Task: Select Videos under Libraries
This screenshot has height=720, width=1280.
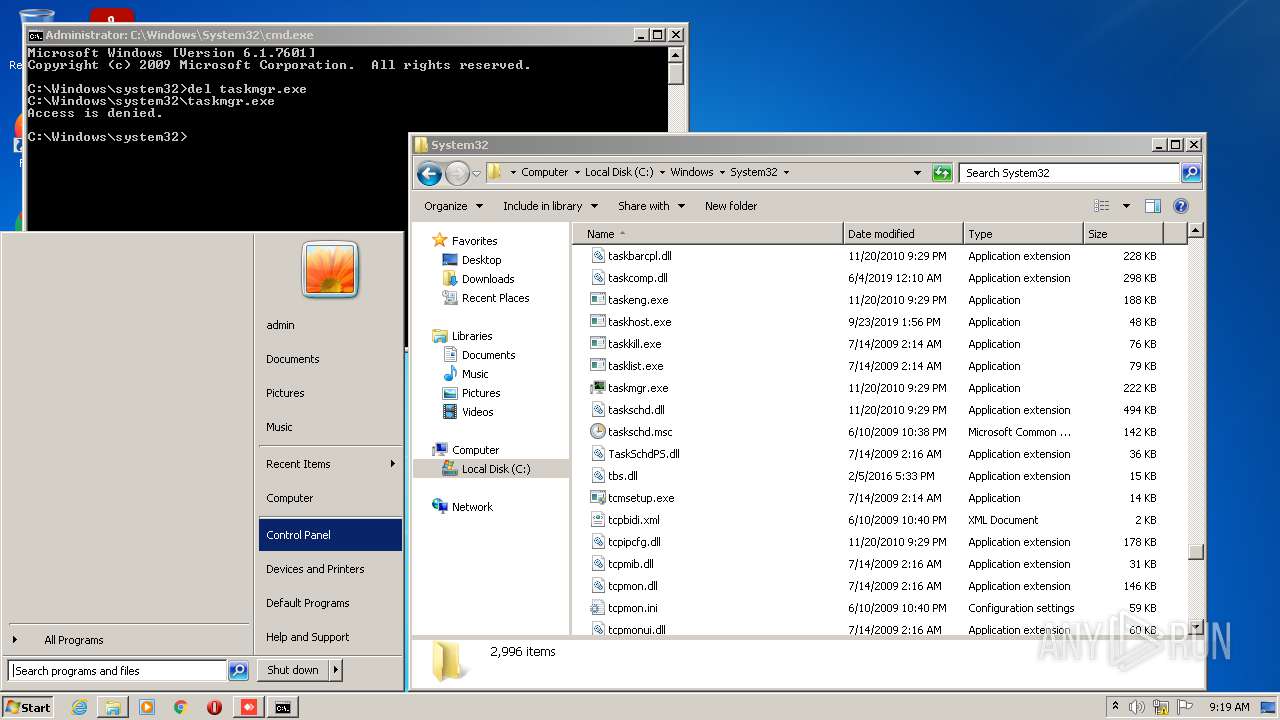Action: point(477,412)
